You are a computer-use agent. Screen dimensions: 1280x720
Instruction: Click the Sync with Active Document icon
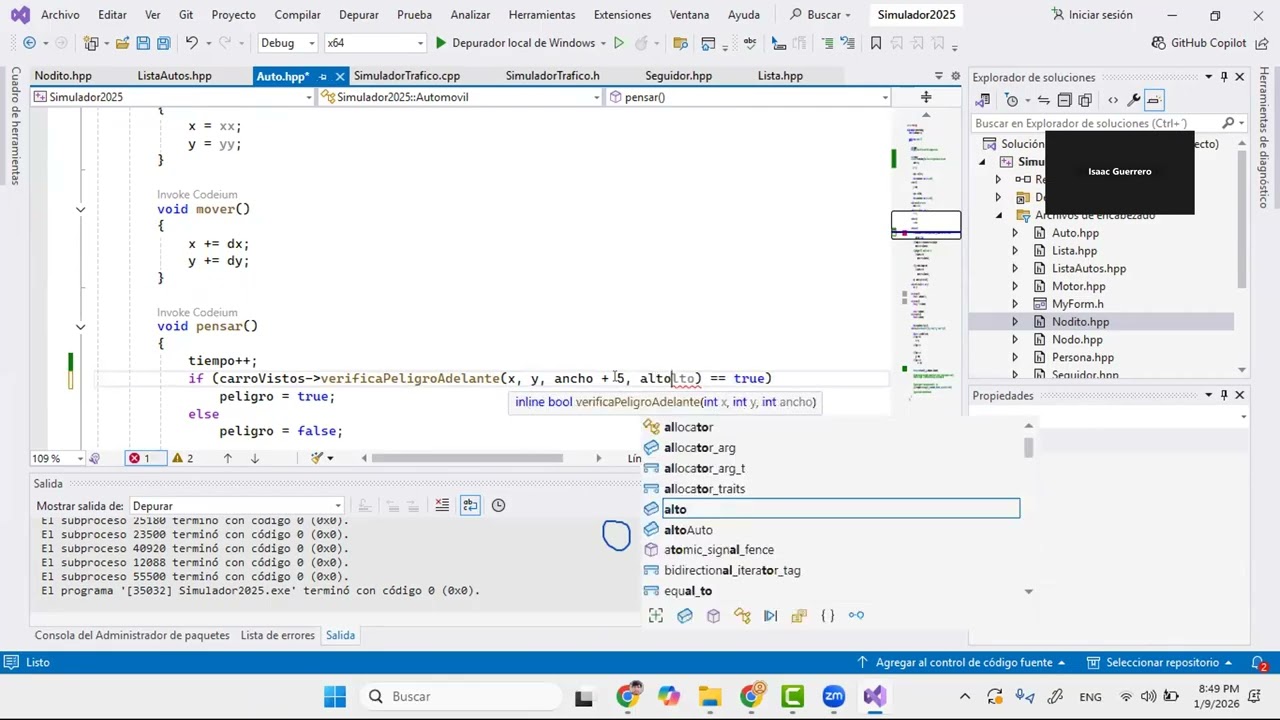1043,100
